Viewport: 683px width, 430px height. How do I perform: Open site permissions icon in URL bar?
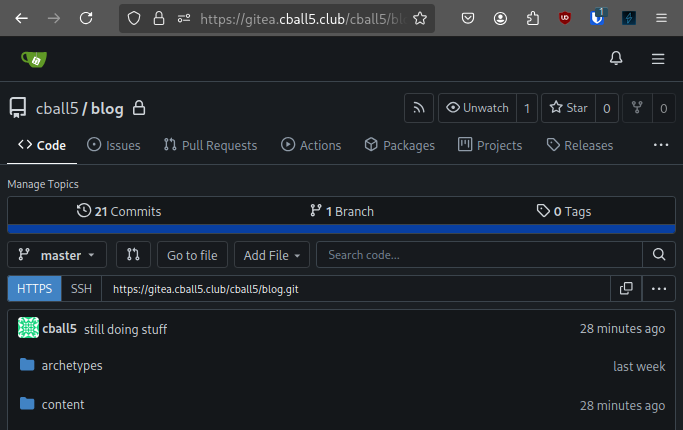click(x=184, y=18)
